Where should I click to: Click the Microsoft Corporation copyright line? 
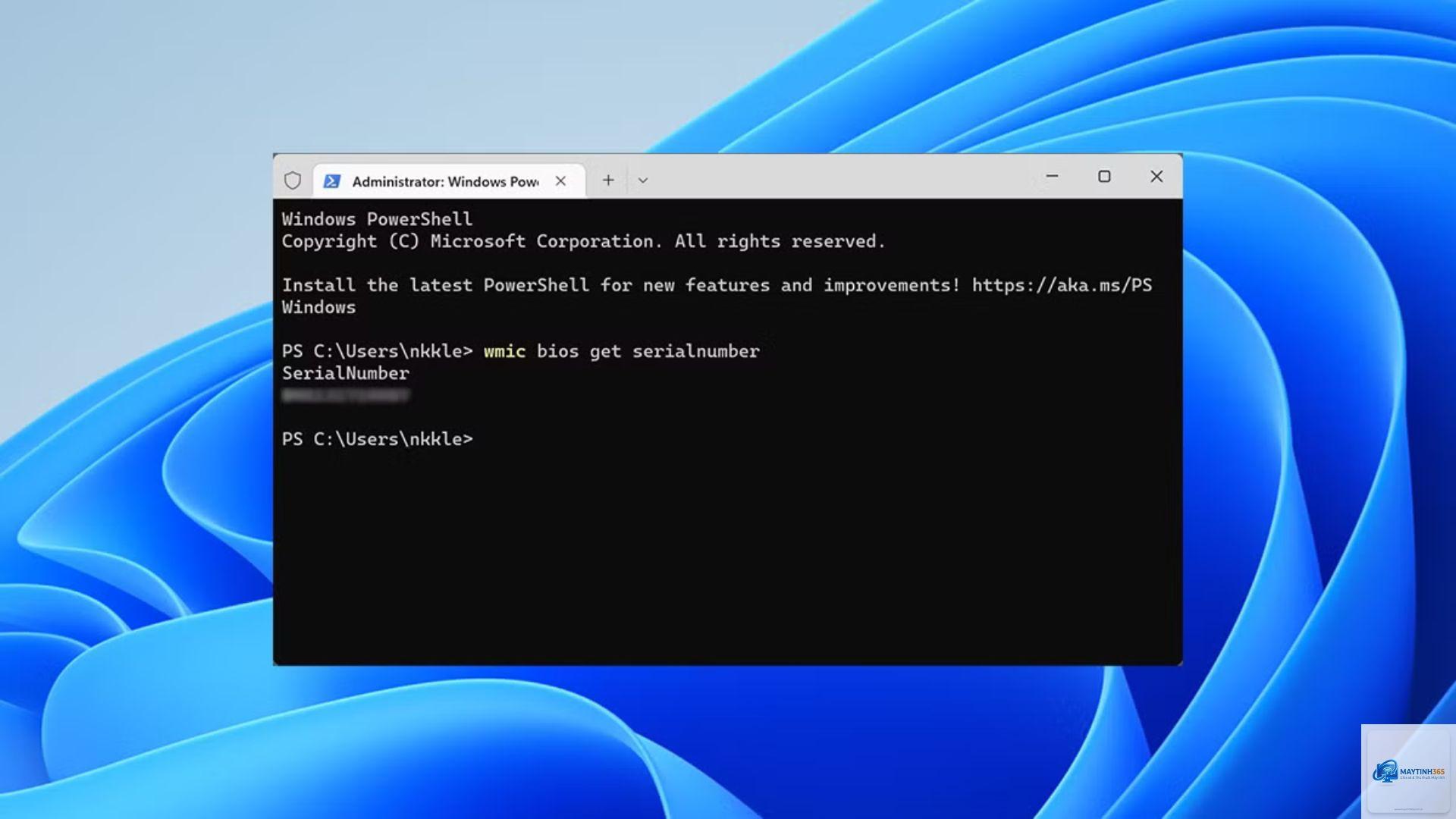pyautogui.click(x=583, y=242)
